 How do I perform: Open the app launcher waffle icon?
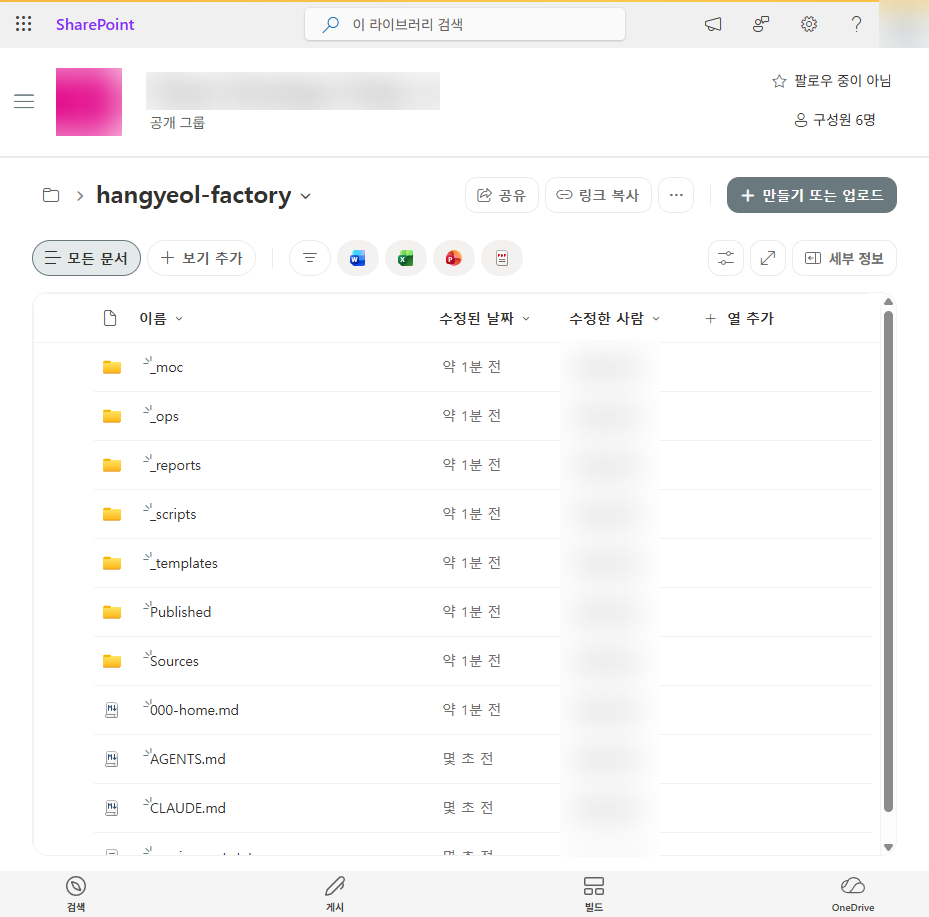pos(23,24)
